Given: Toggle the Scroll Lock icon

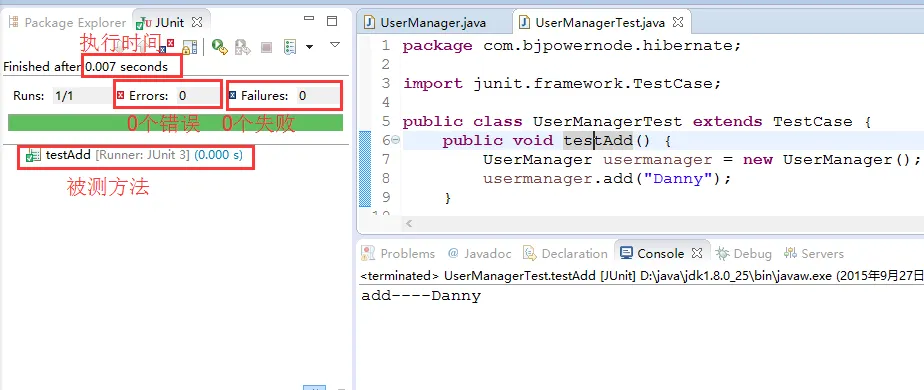Looking at the screenshot, I should tap(189, 47).
